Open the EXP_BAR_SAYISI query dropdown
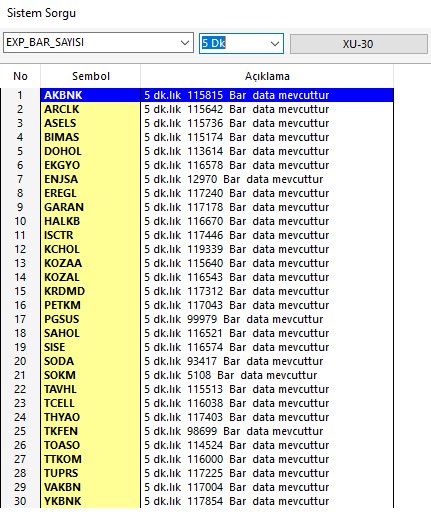 [x=98, y=43]
